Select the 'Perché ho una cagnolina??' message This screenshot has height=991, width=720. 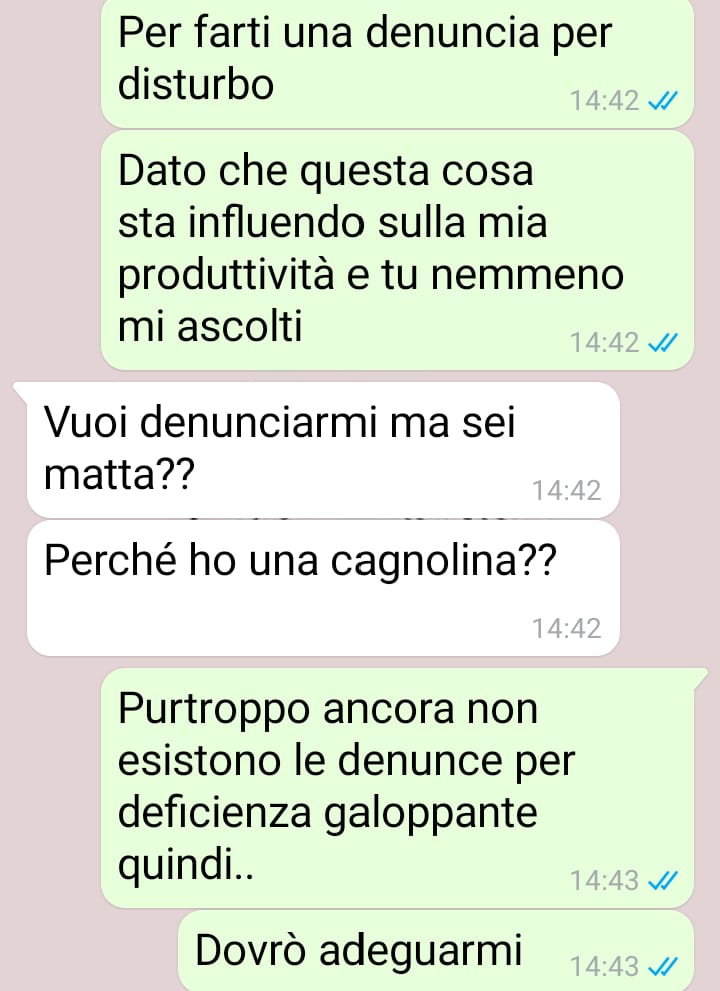point(323,588)
